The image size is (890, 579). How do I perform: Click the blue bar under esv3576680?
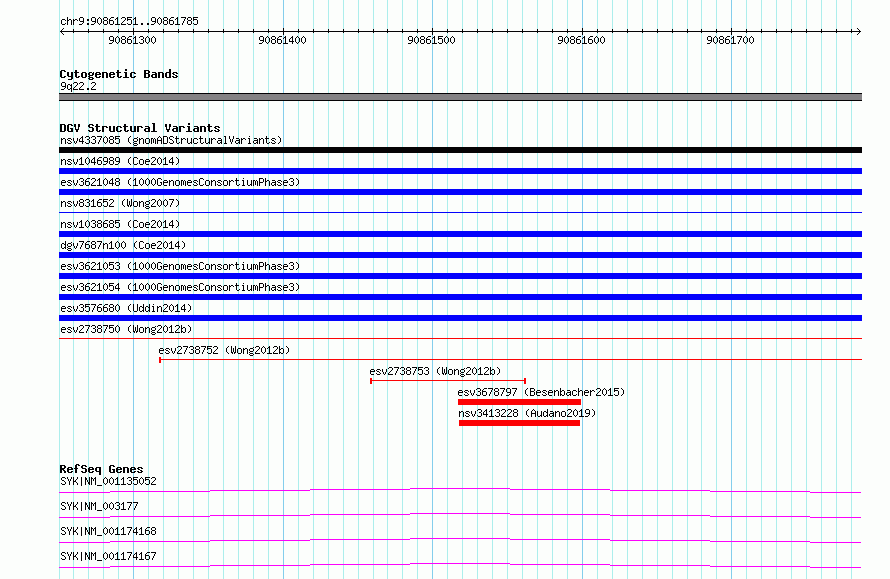coord(460,318)
